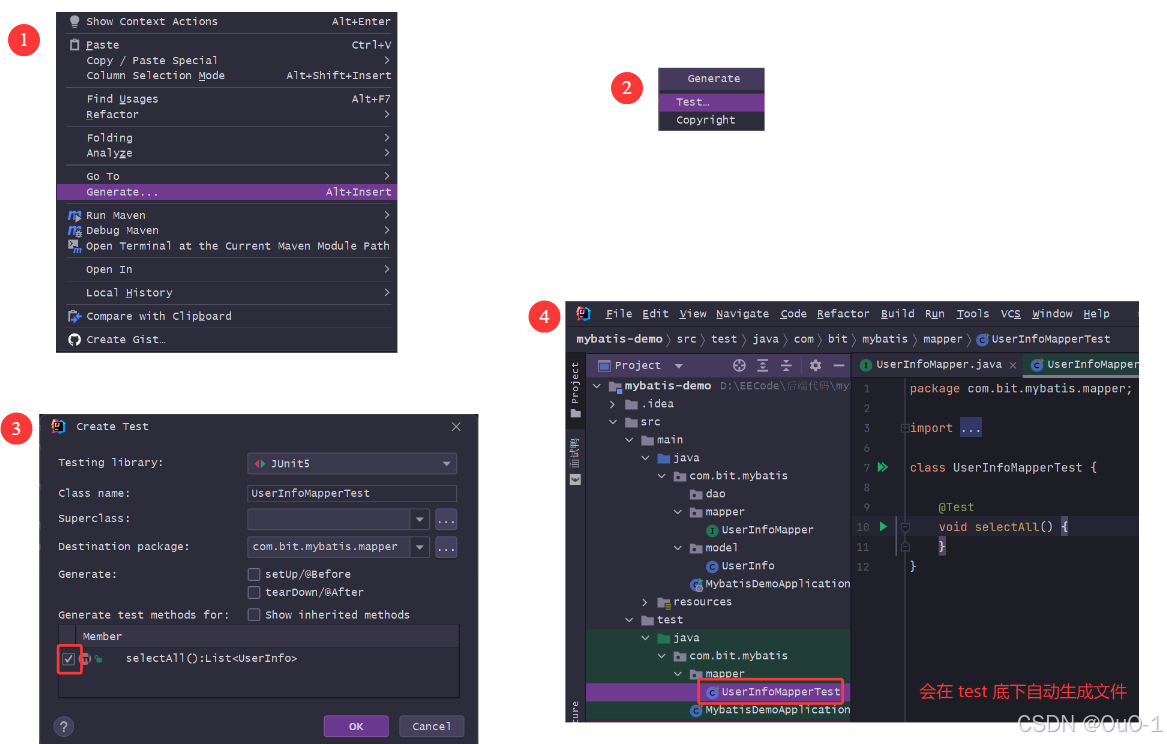Viewport: 1167px width, 744px height.
Task: Open the Find Usages menu entry
Action: [227, 99]
